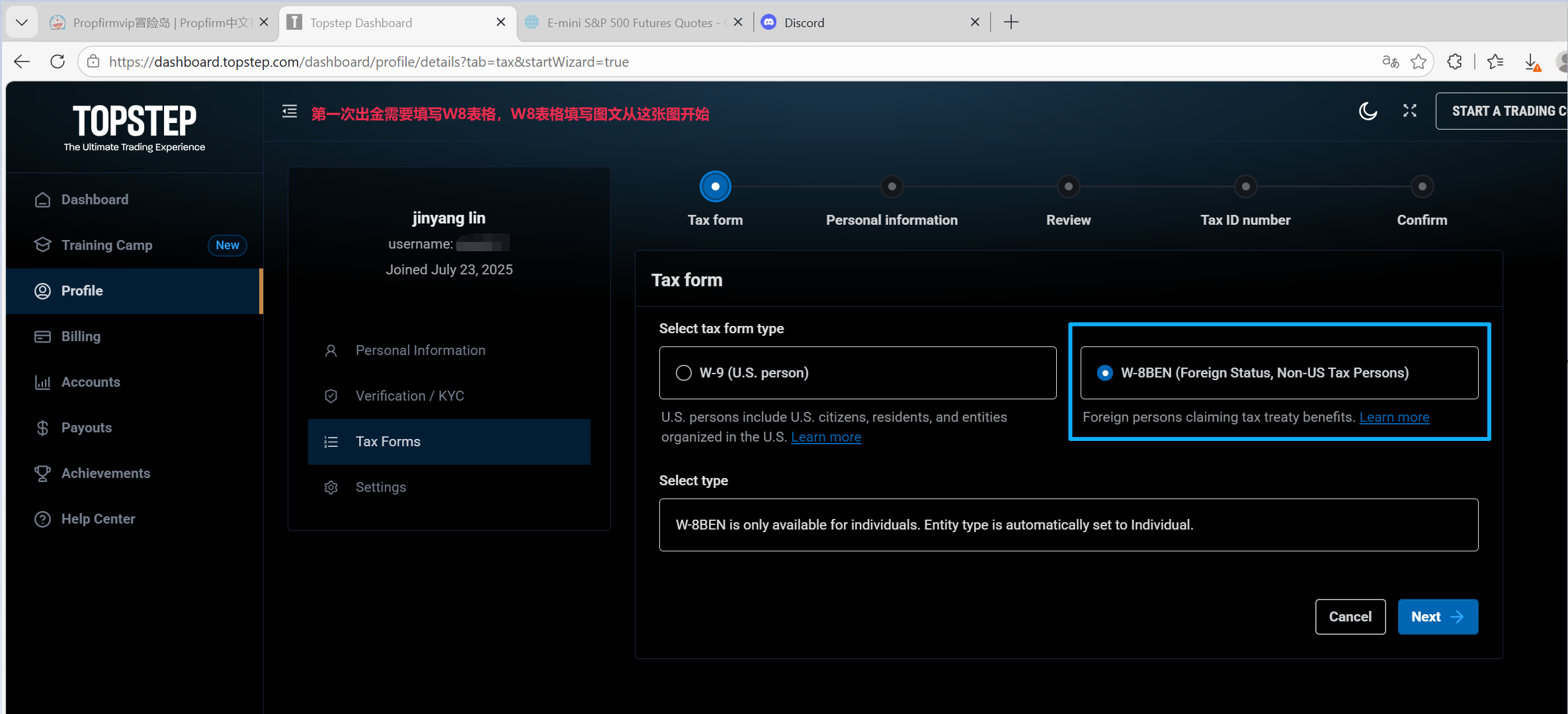Open new browser tab with plus icon
The width and height of the screenshot is (1568, 714).
pyautogui.click(x=1011, y=22)
